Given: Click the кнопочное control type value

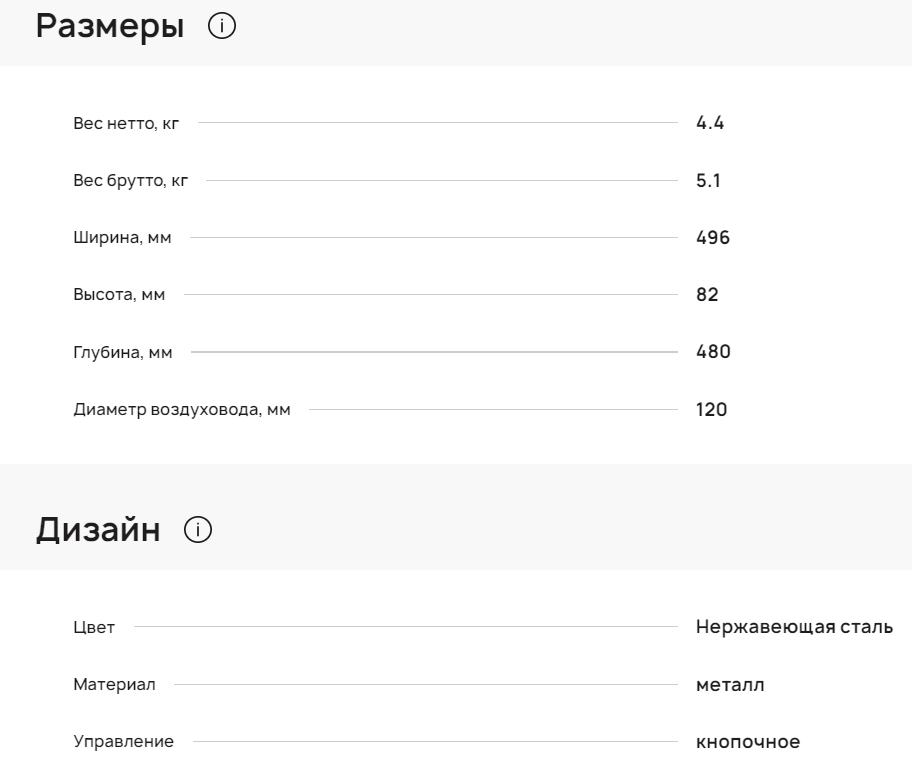Looking at the screenshot, I should coord(748,742).
